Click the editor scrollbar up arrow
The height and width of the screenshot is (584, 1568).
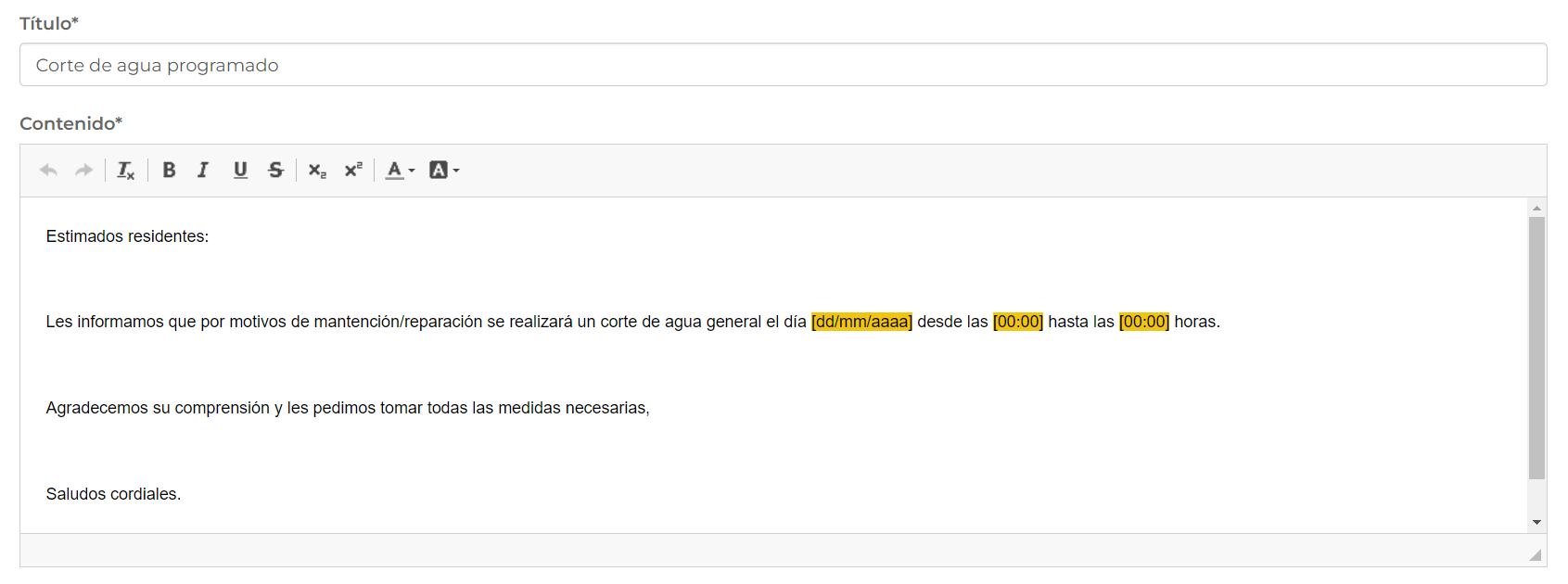1536,208
